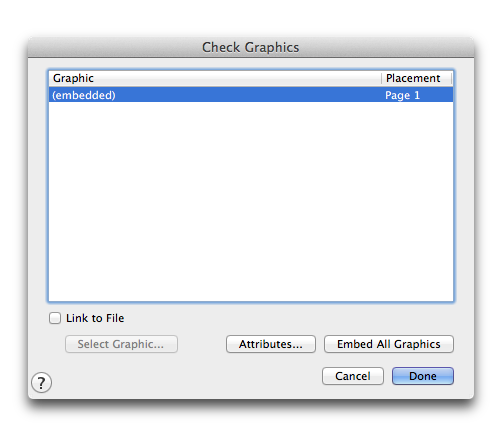Open help with the question mark icon
This screenshot has width=502, height=435.
click(x=41, y=382)
